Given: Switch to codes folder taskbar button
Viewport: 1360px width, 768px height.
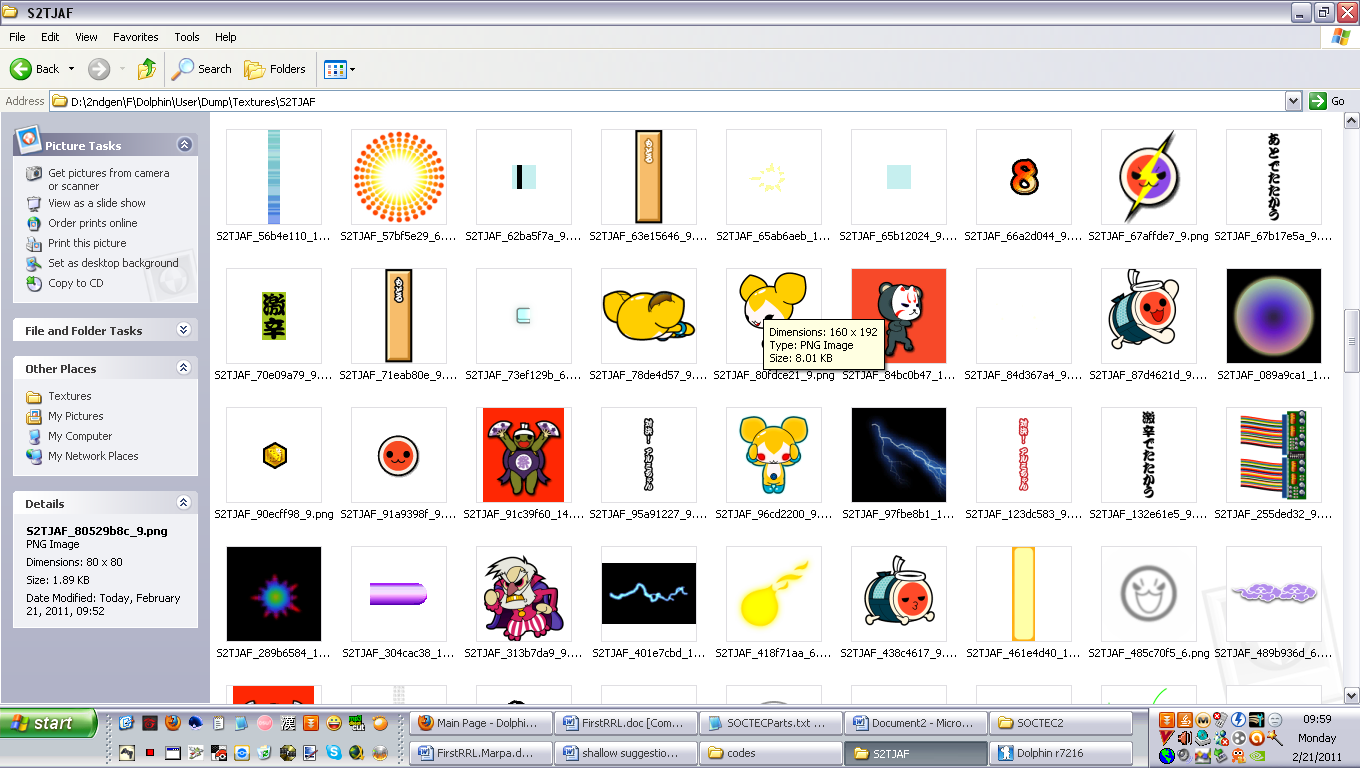Looking at the screenshot, I should [x=769, y=753].
